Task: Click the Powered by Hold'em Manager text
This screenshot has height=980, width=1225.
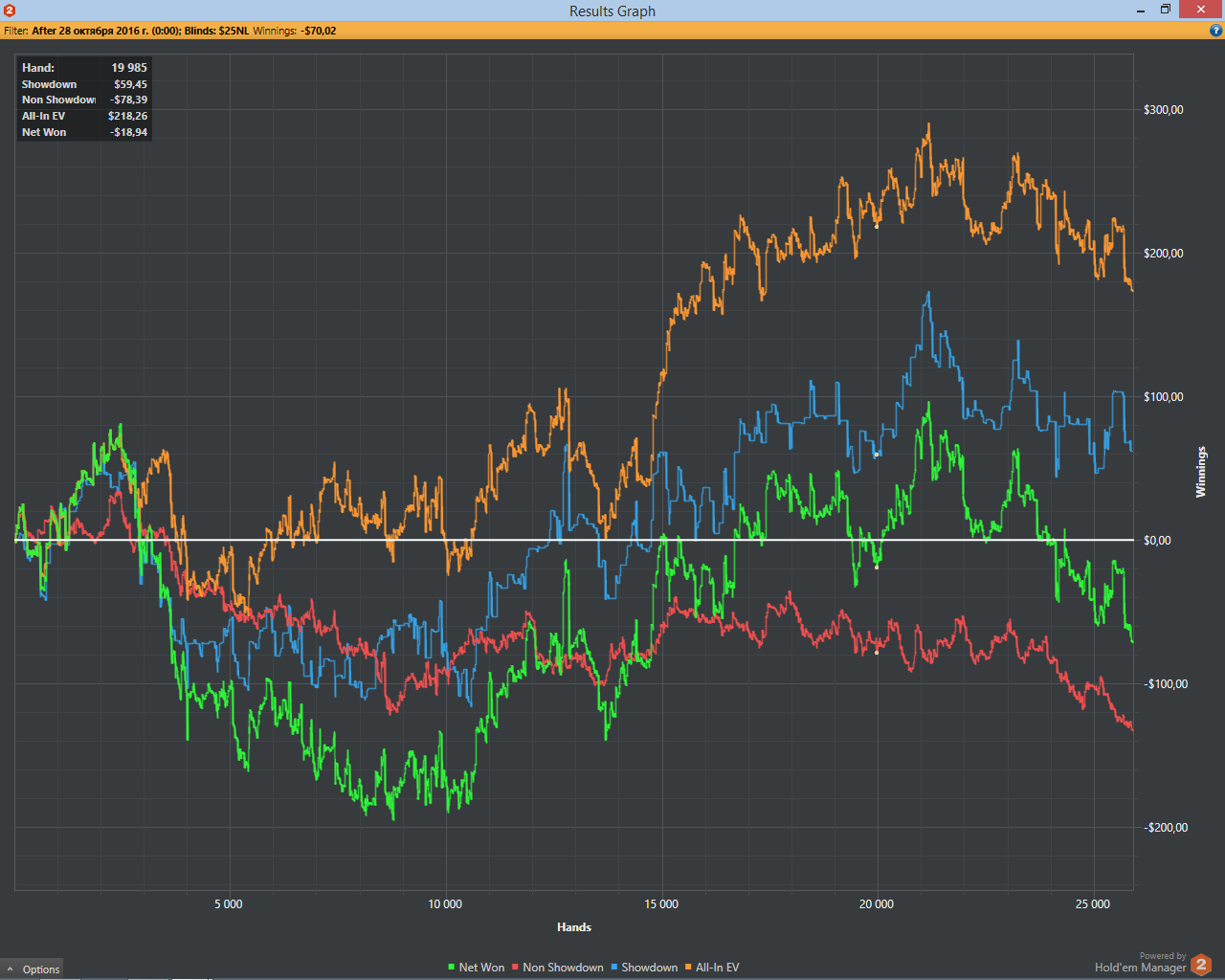Action: click(x=1140, y=963)
